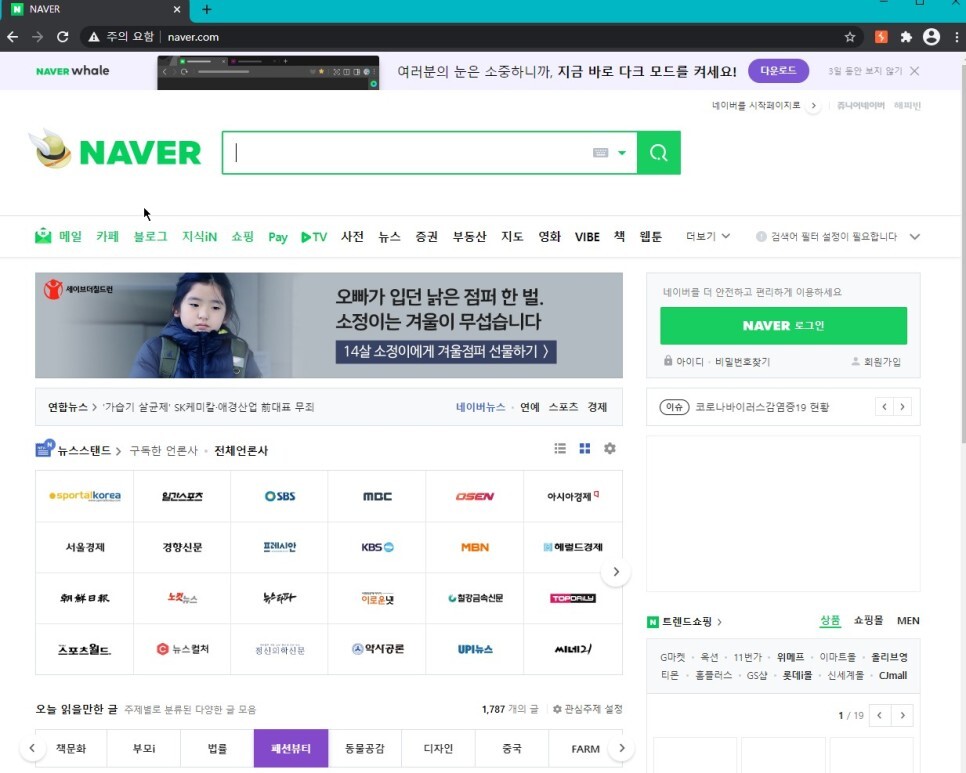Click 3일 동안 보지 않기 text
The height and width of the screenshot is (773, 966).
click(865, 71)
